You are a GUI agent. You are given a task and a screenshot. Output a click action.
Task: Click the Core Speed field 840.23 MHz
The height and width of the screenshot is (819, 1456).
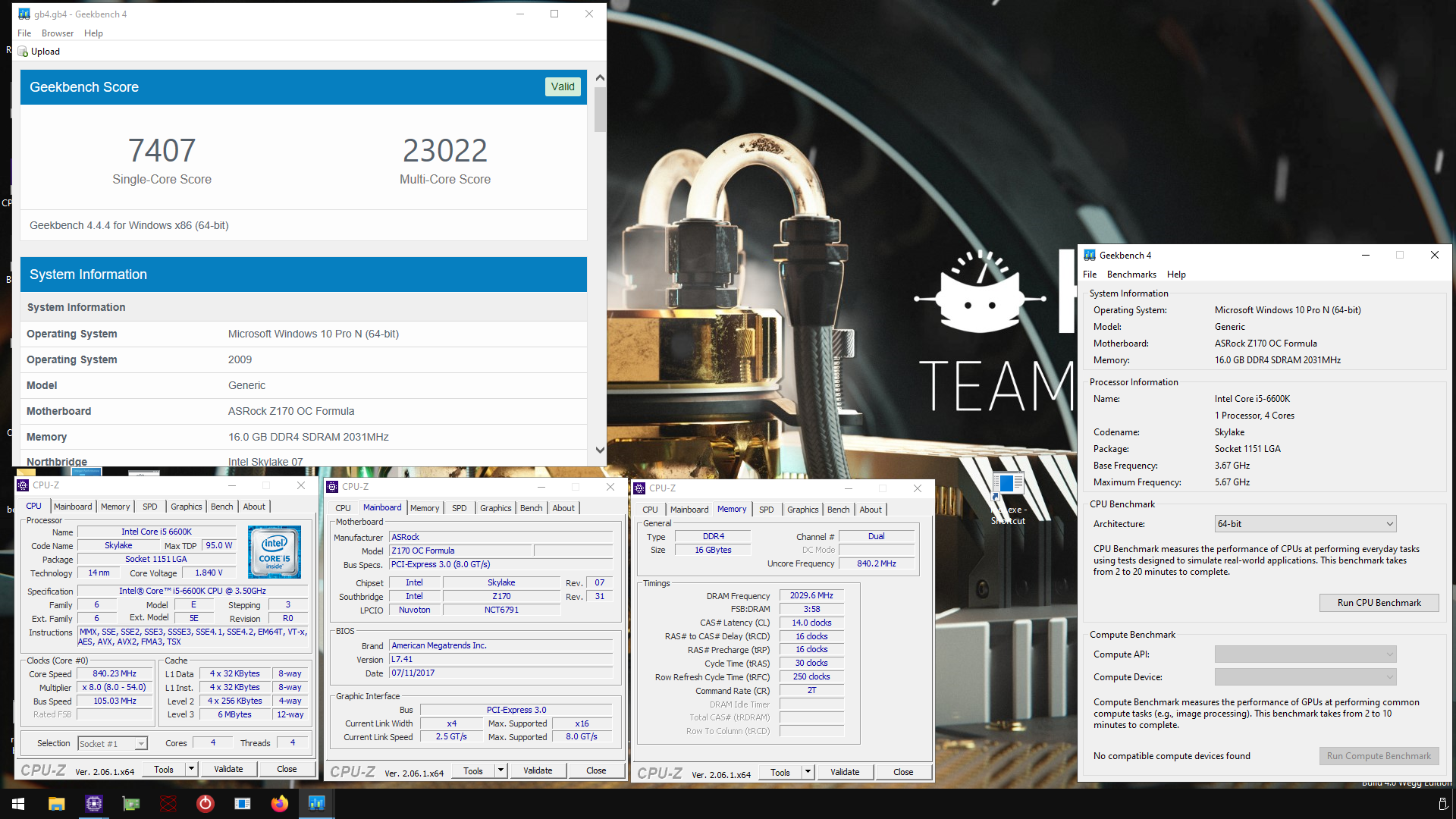115,673
